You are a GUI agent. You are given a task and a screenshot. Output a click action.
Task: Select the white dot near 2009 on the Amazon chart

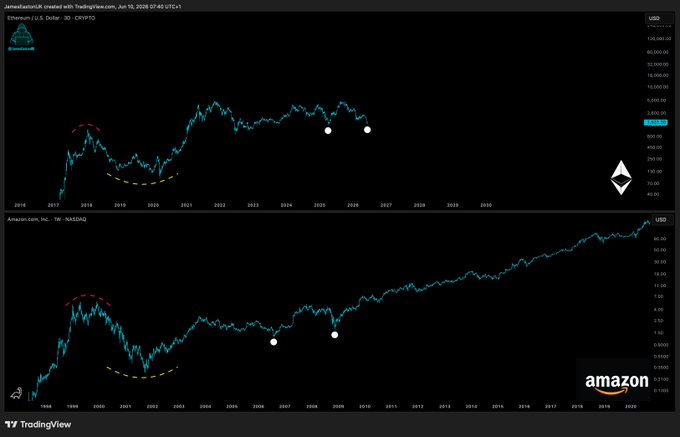tap(334, 334)
